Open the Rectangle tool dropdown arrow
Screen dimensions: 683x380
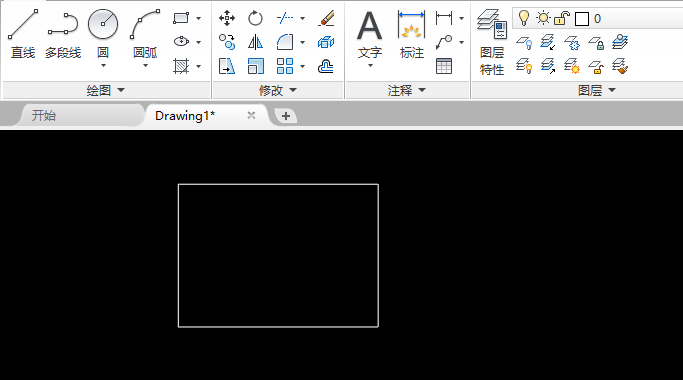click(199, 18)
